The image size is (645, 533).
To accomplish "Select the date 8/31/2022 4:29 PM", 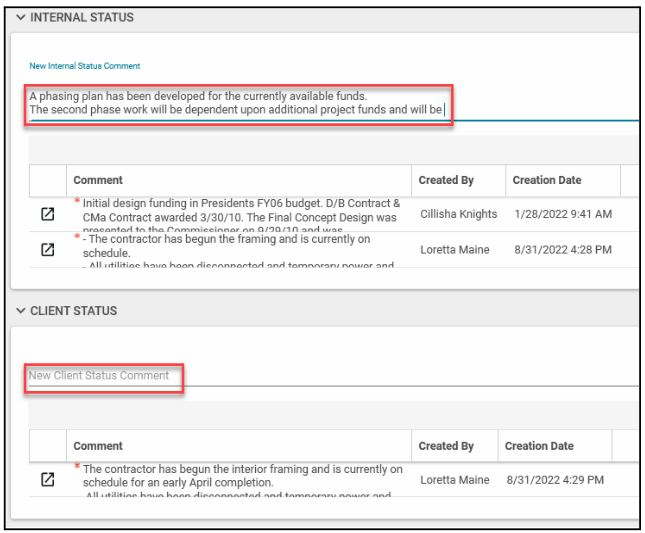I will click(555, 480).
